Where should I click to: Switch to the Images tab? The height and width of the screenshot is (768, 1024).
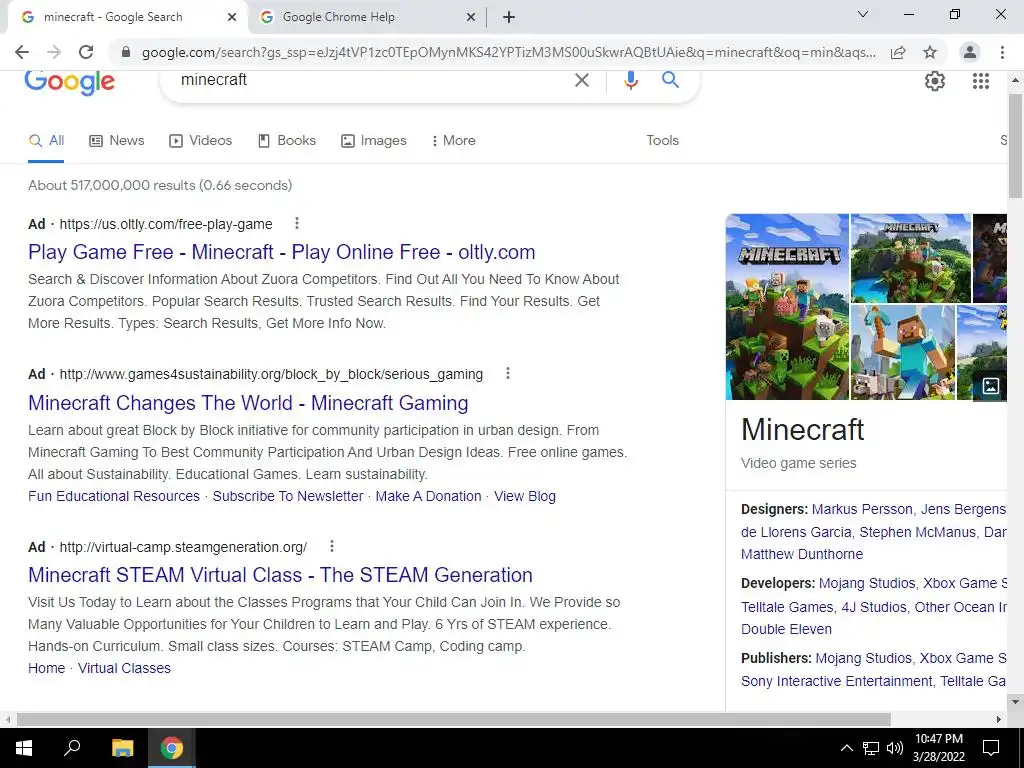point(374,140)
